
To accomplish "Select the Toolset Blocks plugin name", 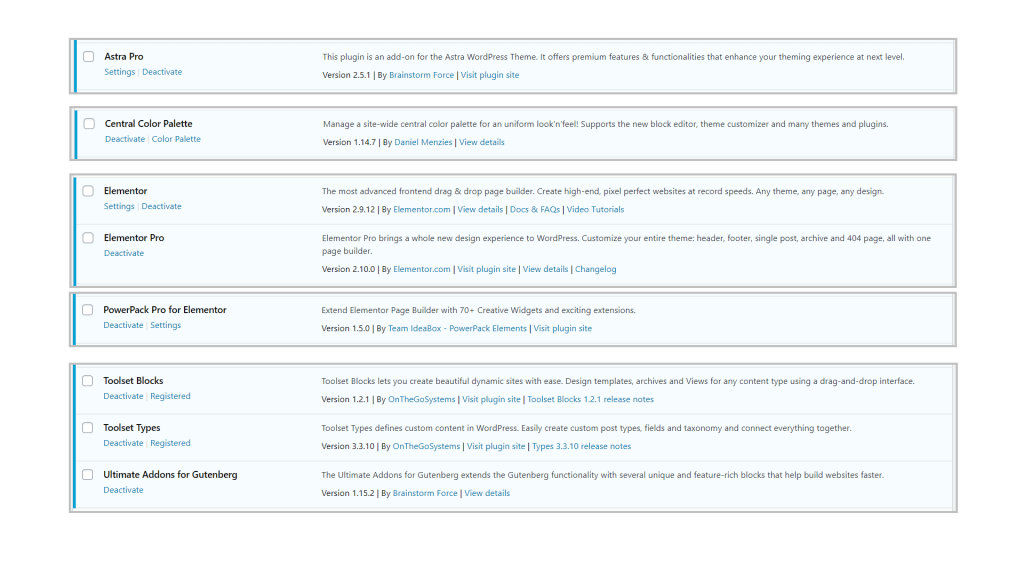I will tap(133, 381).
